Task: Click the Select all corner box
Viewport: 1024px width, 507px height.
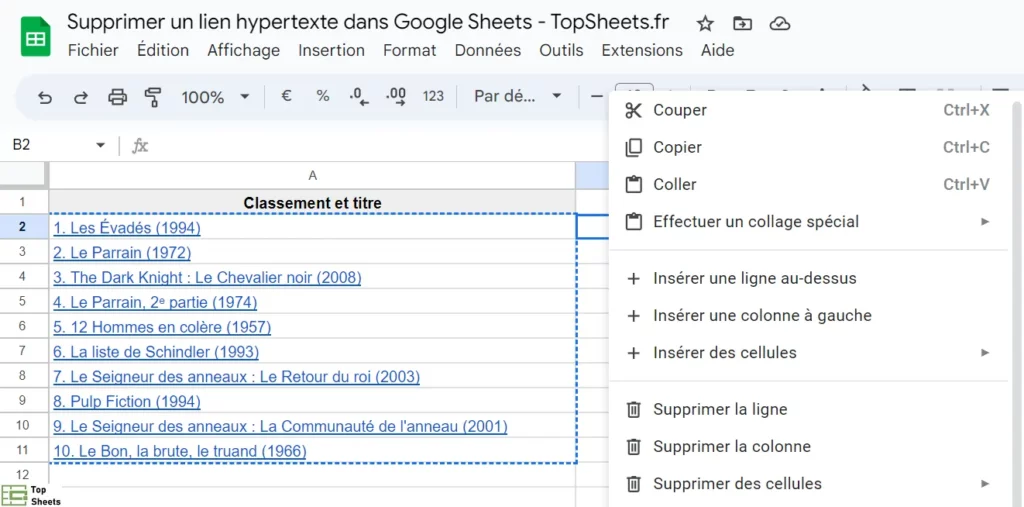Action: [24, 175]
